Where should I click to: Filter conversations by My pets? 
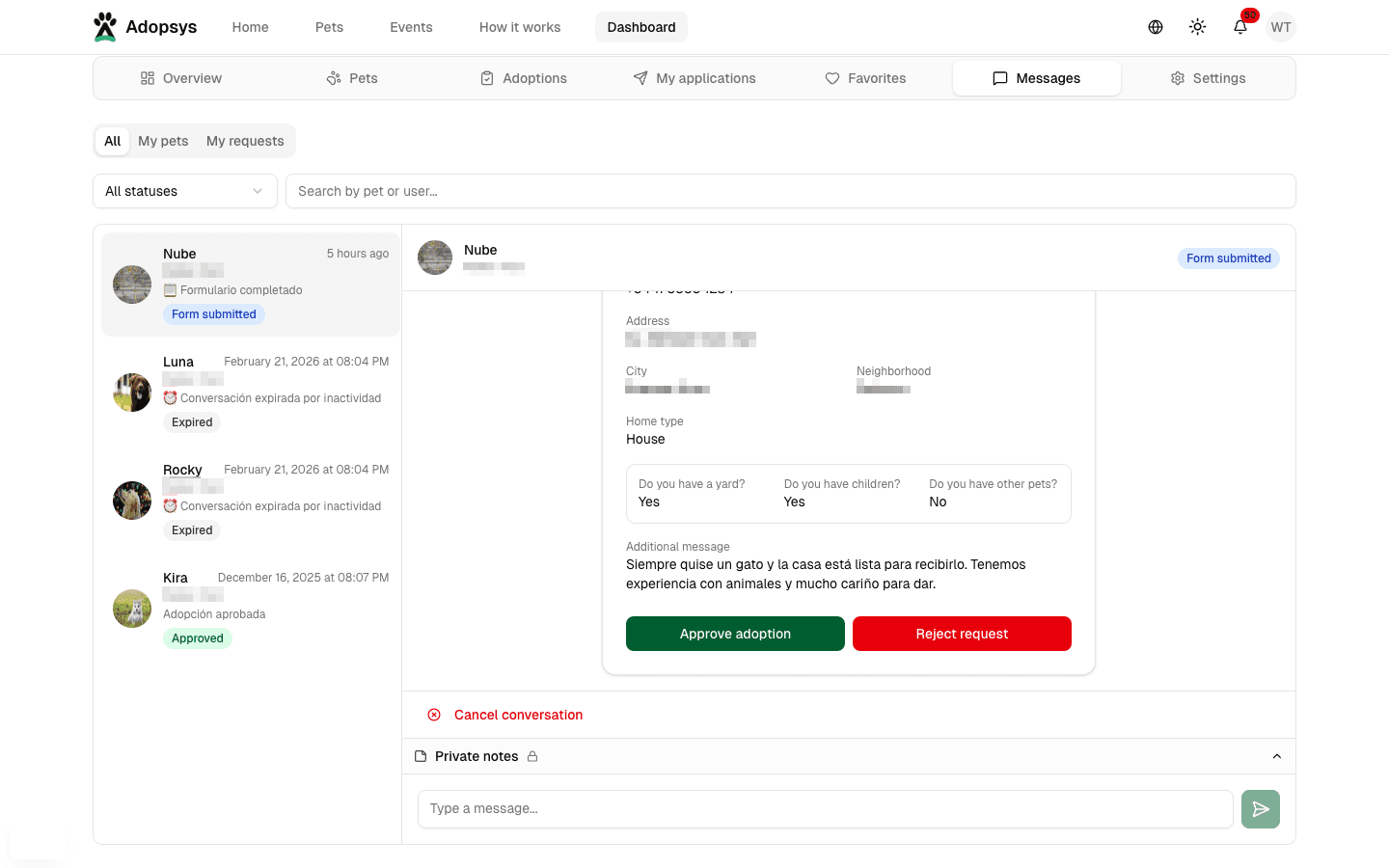[163, 141]
